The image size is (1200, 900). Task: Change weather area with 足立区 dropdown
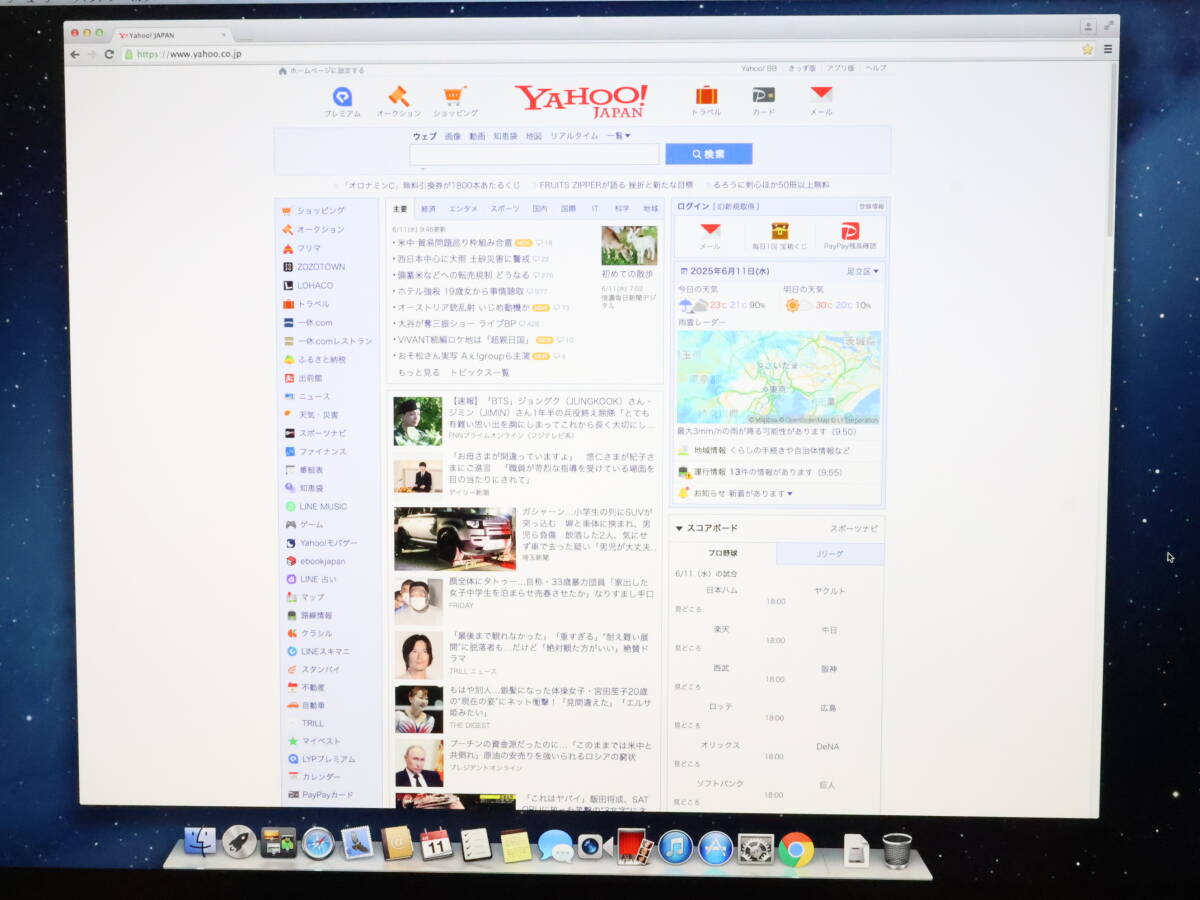click(x=863, y=271)
